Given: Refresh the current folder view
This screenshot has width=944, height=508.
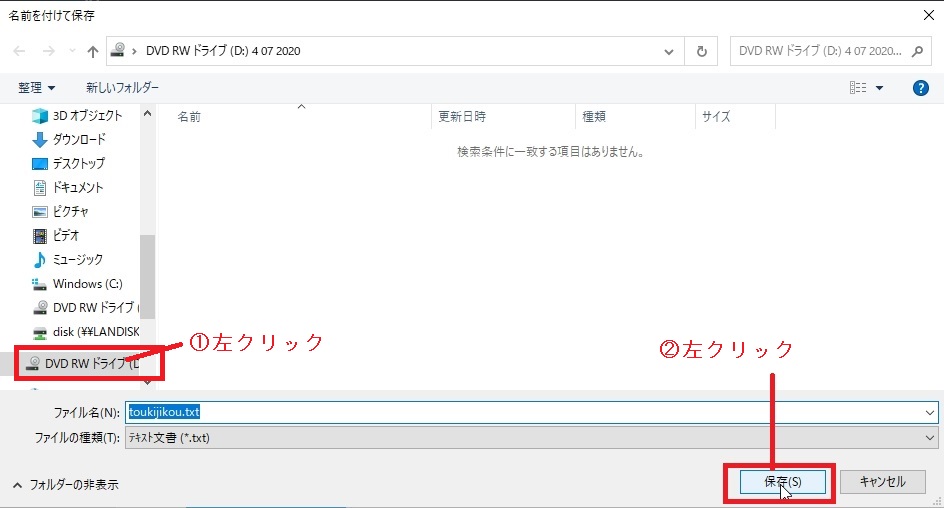Looking at the screenshot, I should [x=702, y=51].
